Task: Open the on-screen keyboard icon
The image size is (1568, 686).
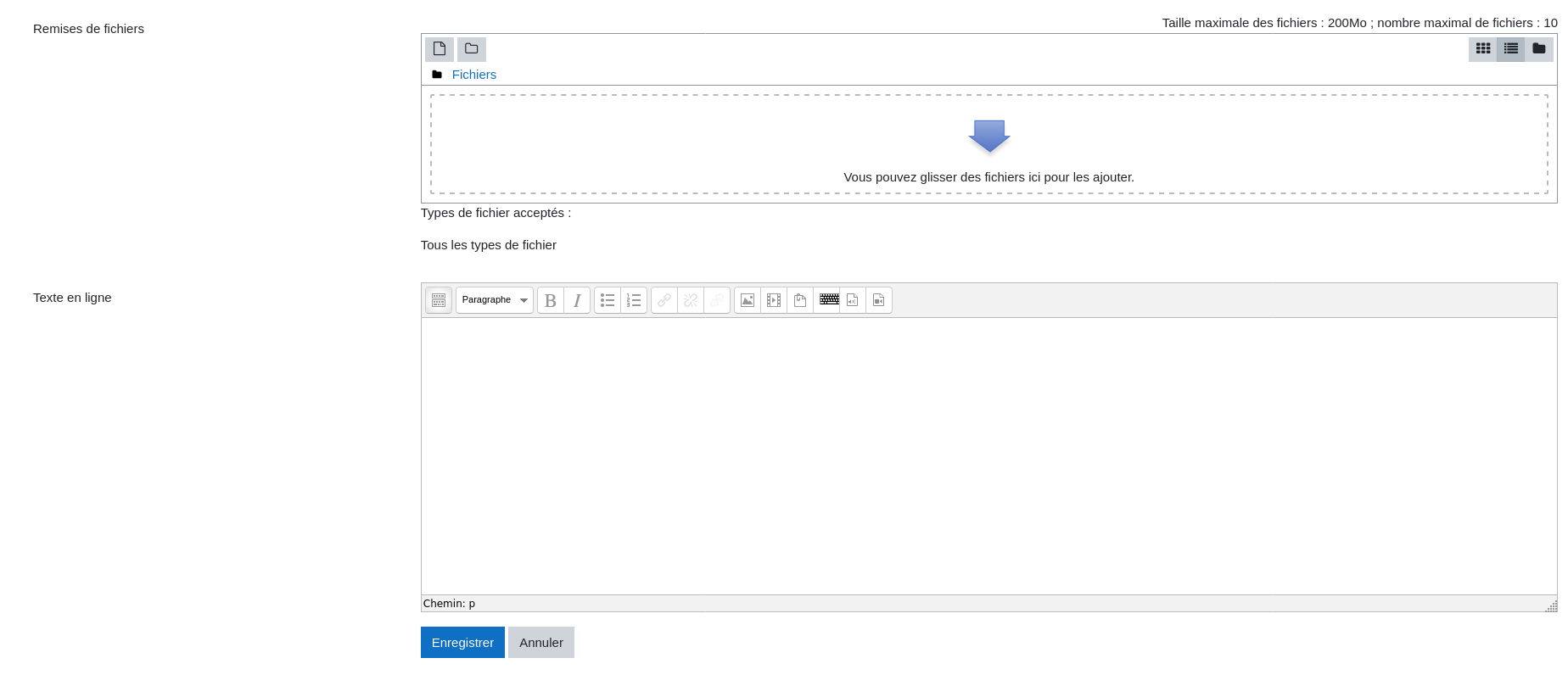Action: click(x=829, y=299)
